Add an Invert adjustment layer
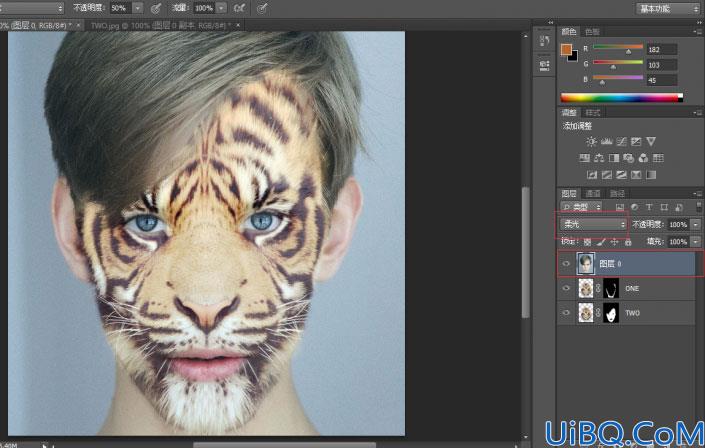 pyautogui.click(x=592, y=175)
